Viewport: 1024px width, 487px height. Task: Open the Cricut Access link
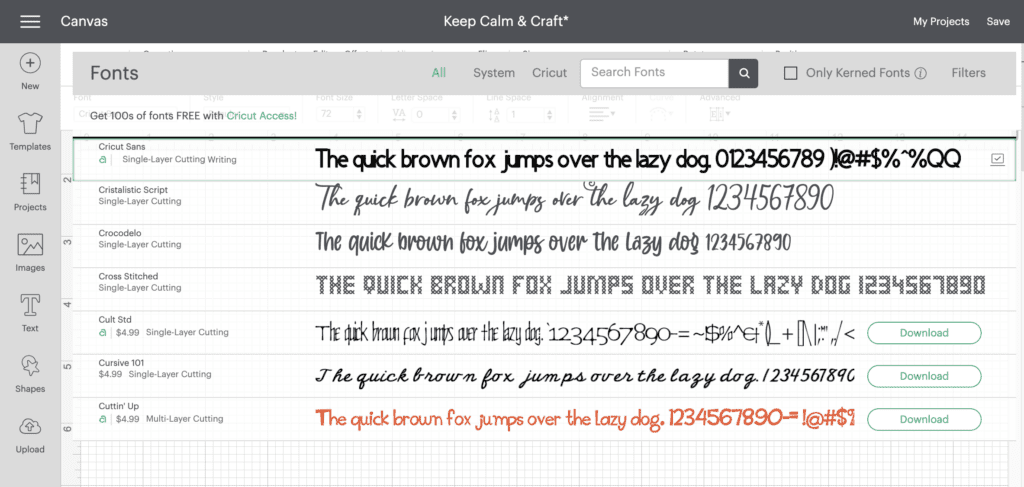tap(261, 116)
